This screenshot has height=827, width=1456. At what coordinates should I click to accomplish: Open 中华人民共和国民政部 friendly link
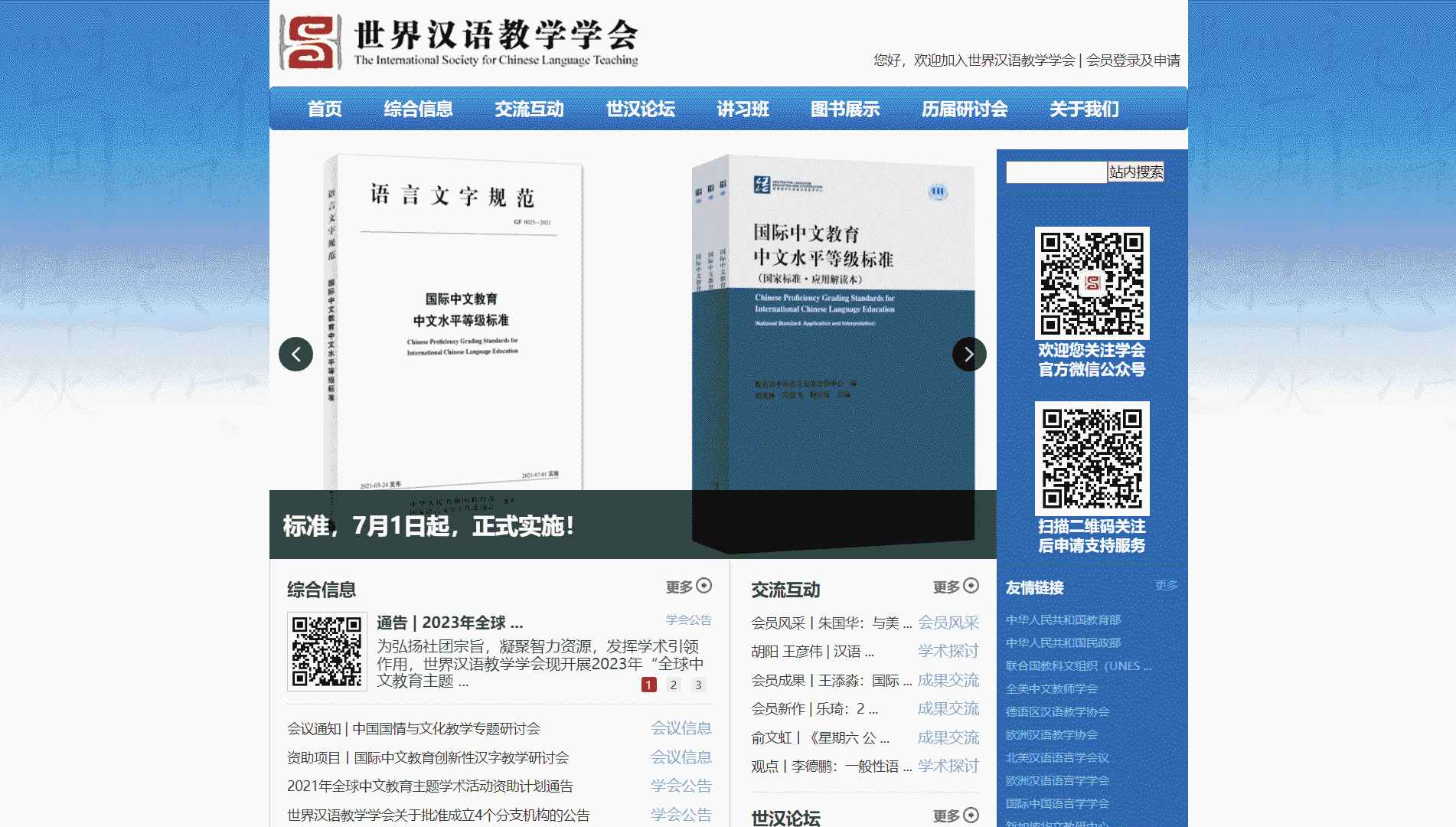(1063, 642)
